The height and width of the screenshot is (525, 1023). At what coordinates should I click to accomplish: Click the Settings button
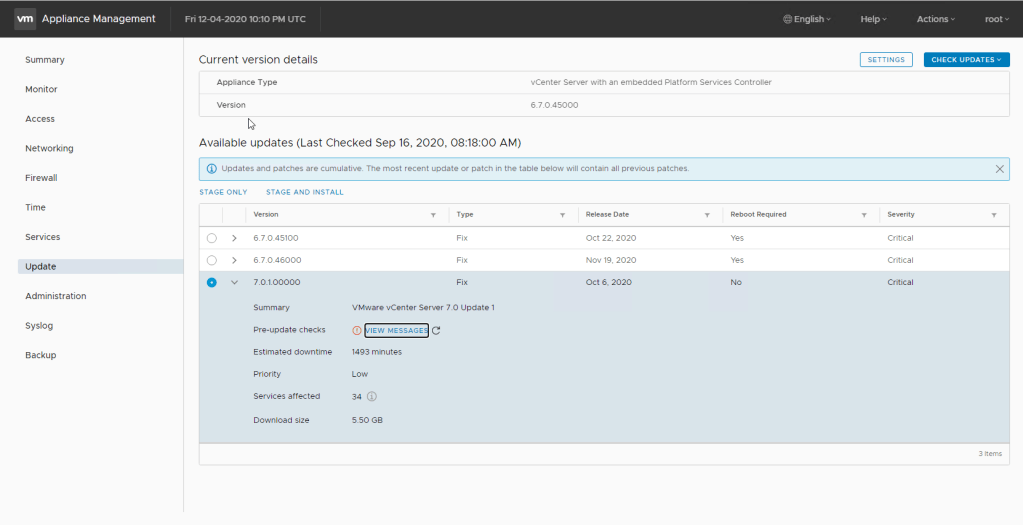[886, 60]
